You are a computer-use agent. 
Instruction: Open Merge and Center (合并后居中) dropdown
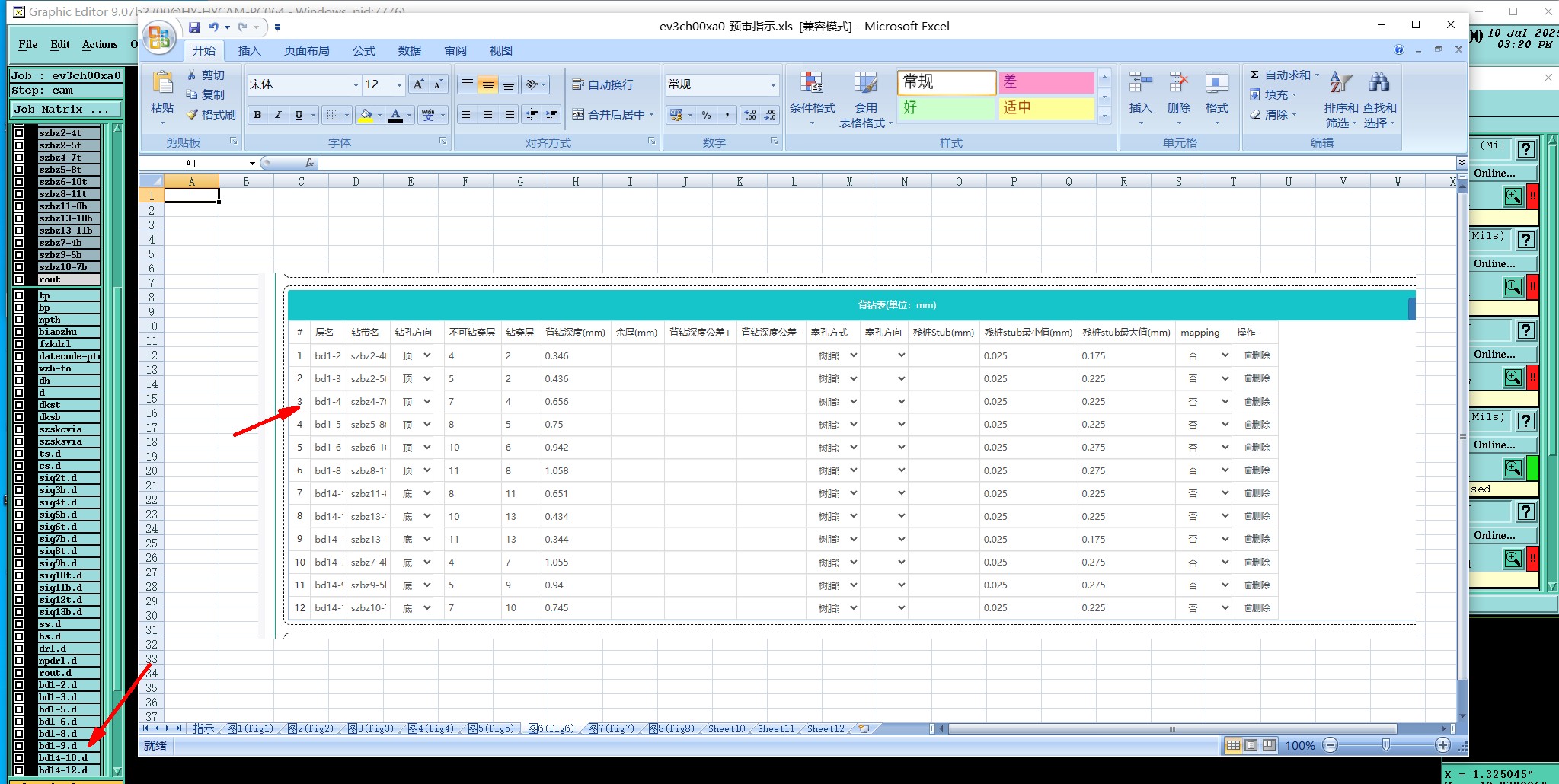(x=652, y=114)
